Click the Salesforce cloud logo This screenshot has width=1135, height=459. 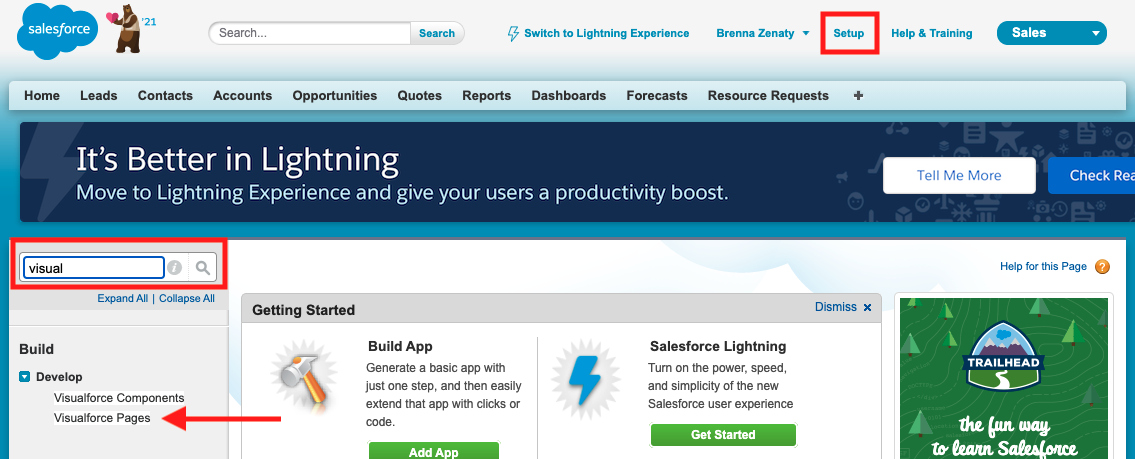[x=57, y=30]
